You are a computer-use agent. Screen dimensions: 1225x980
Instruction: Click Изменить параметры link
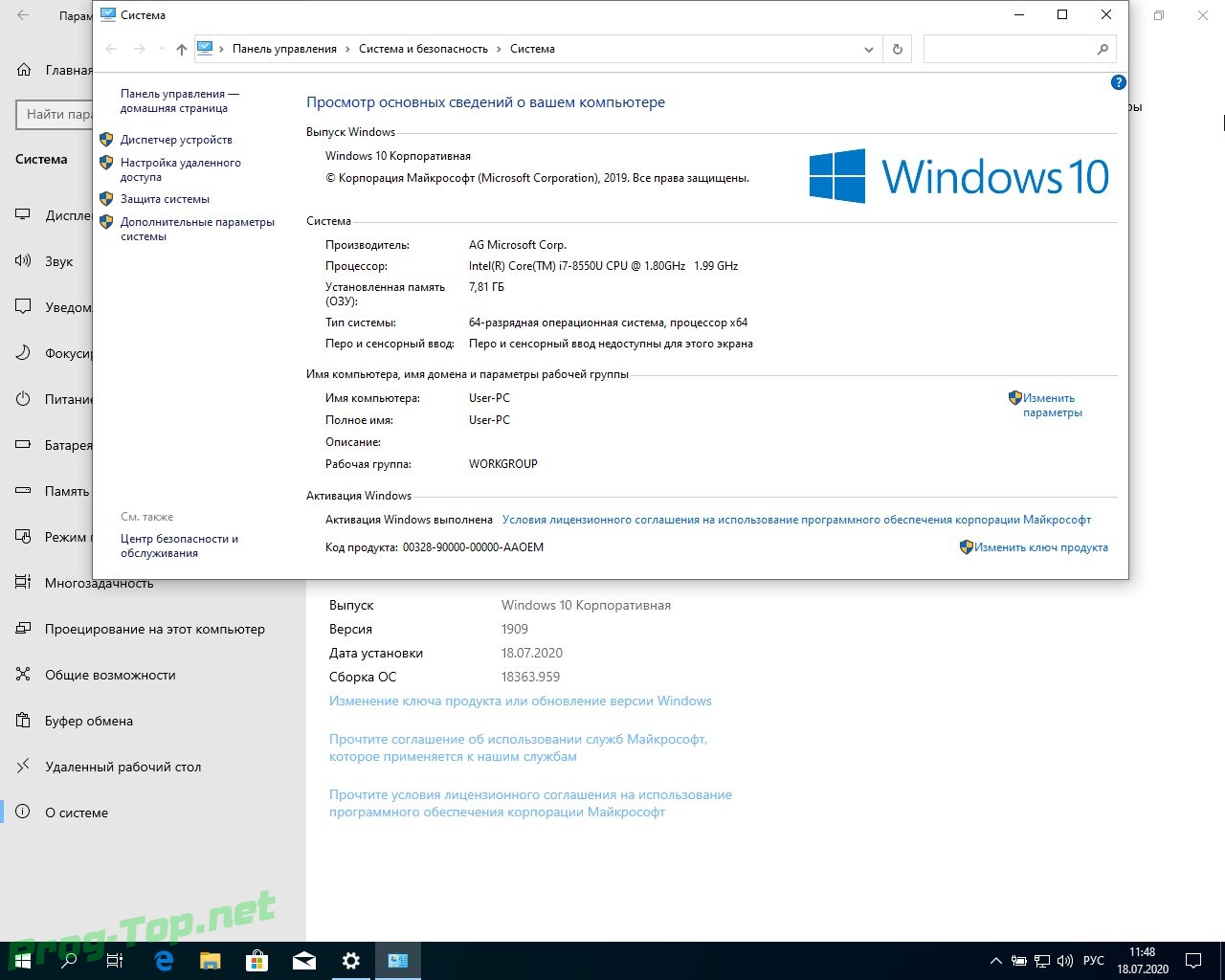pyautogui.click(x=1052, y=405)
